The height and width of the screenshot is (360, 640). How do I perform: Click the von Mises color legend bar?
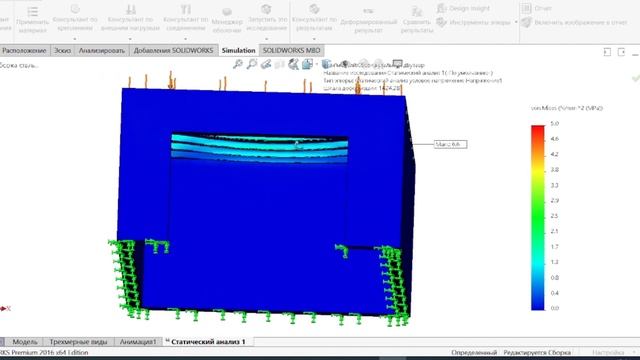538,218
